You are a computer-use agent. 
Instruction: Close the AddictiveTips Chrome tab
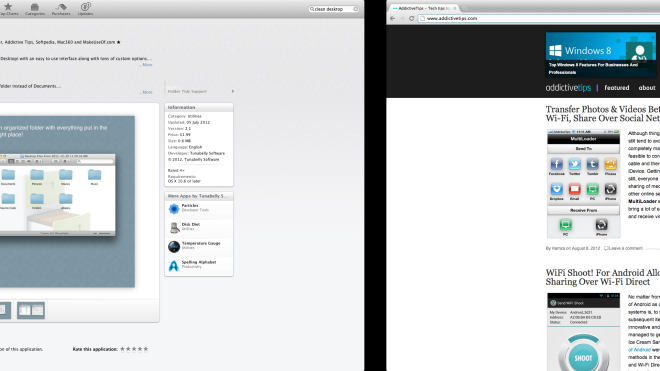[x=455, y=8]
